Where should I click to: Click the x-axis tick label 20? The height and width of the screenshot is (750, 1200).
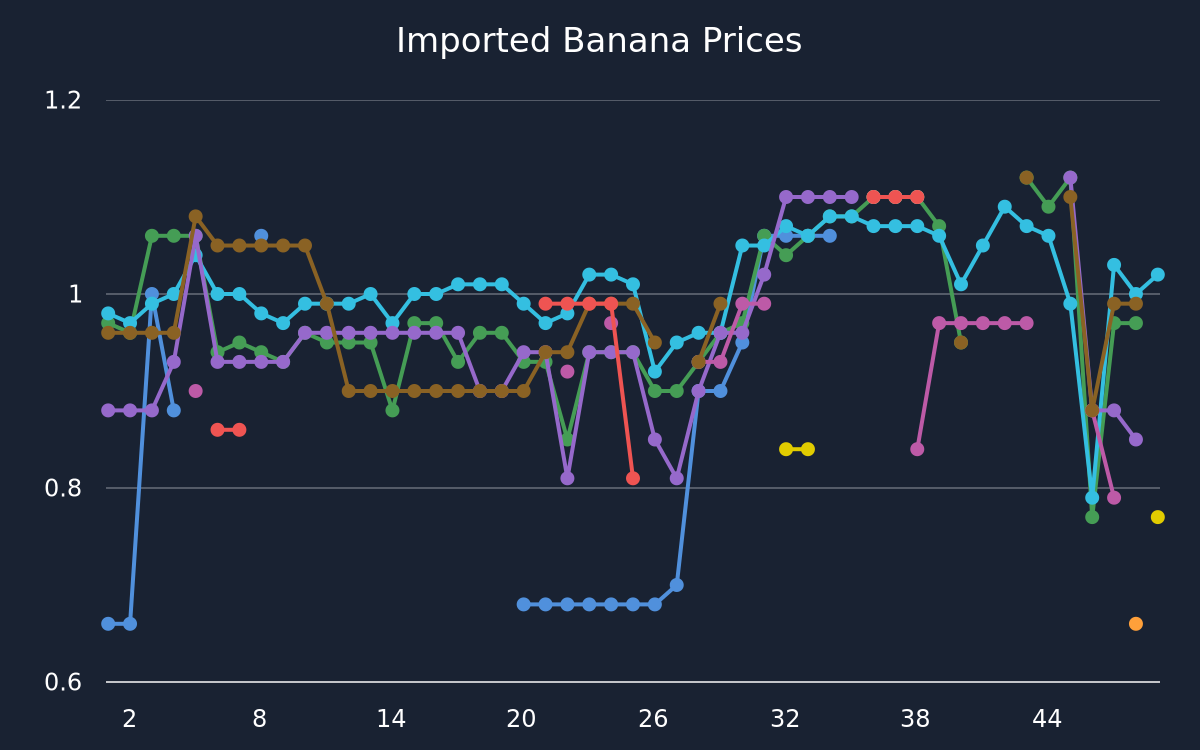pos(522,719)
